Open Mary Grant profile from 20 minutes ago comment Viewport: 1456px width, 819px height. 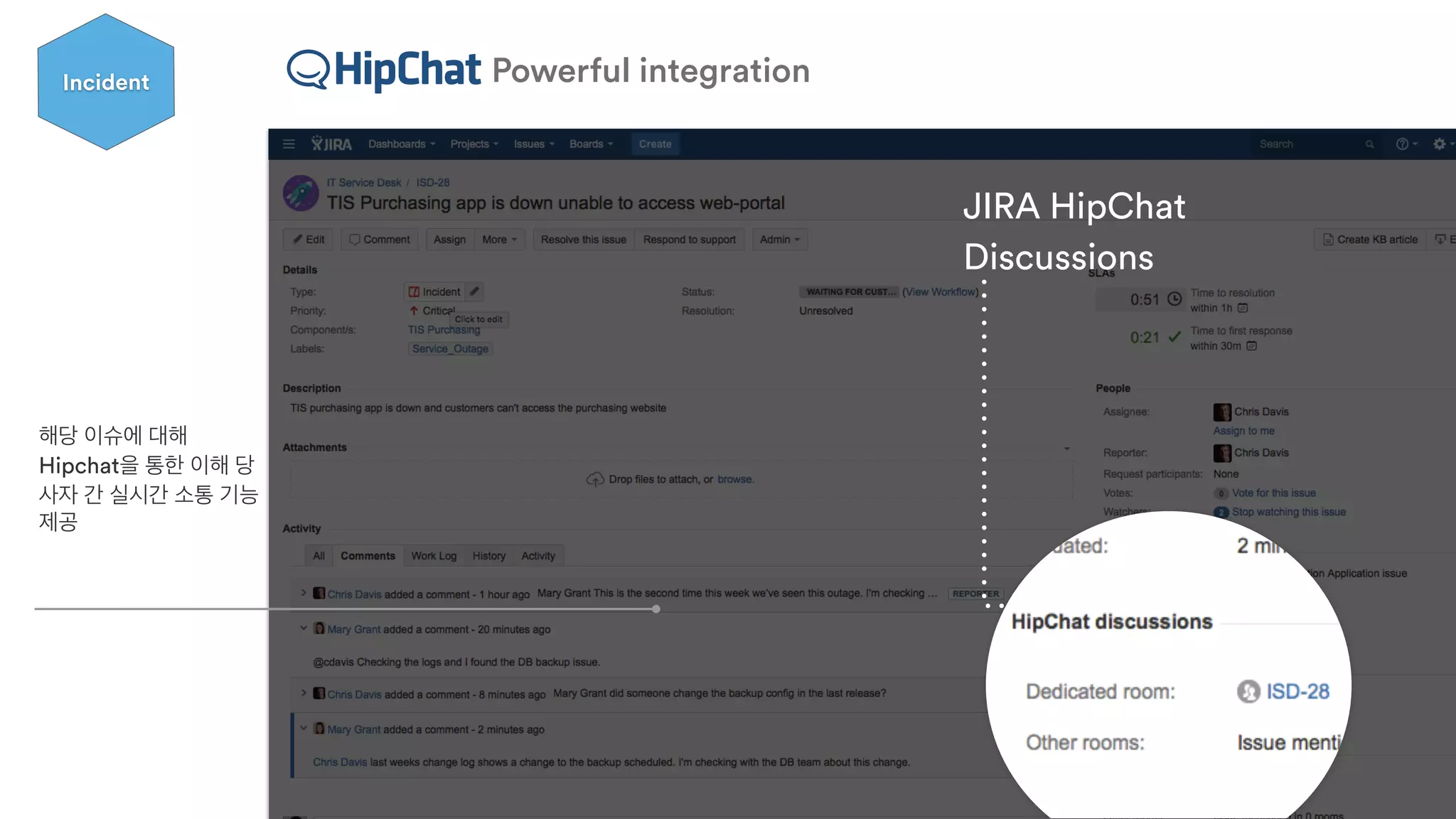[354, 629]
